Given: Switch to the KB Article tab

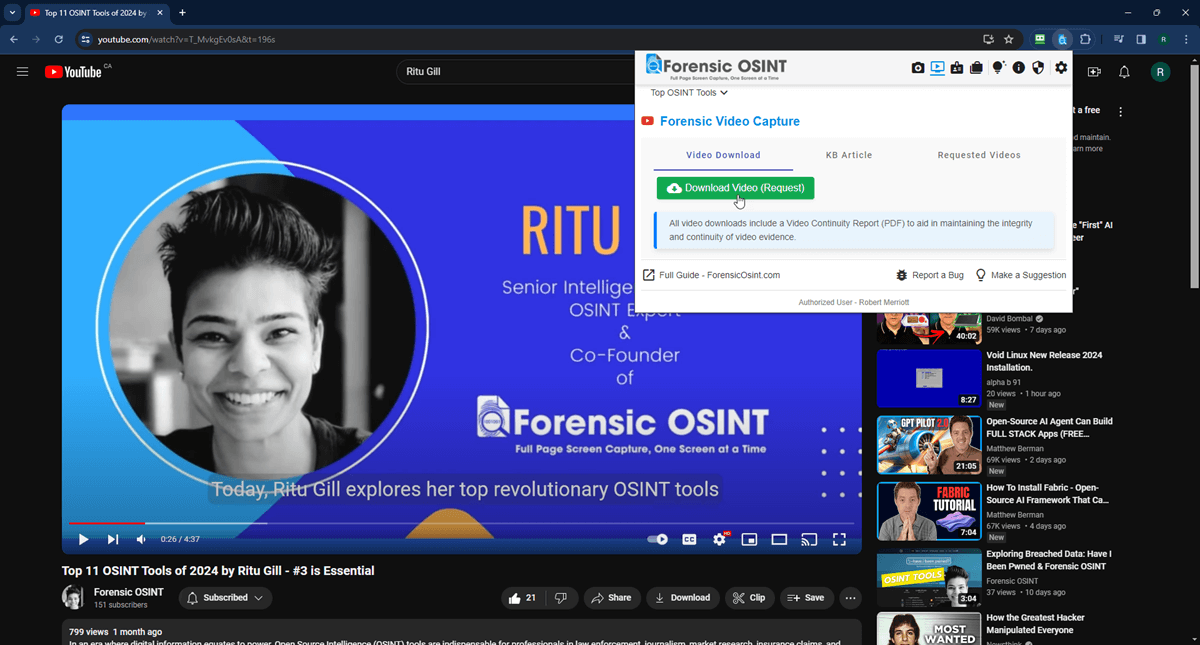Looking at the screenshot, I should pos(849,155).
